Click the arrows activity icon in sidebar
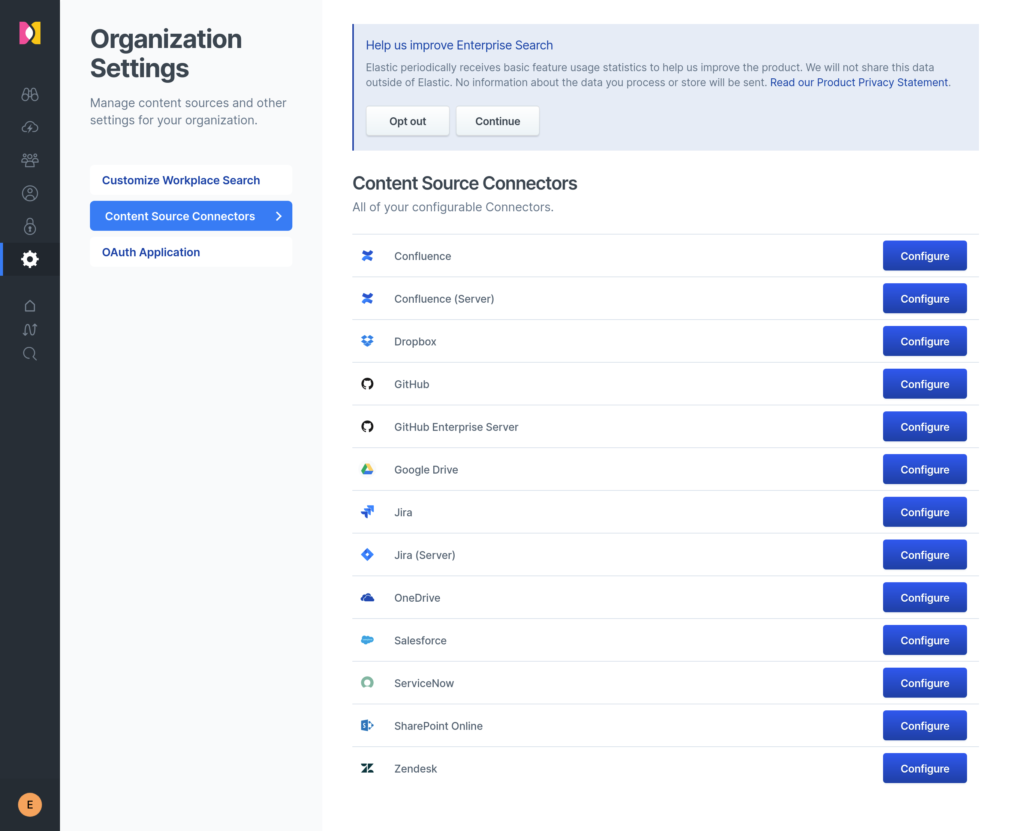Screen dimensions: 1024x831 29,330
